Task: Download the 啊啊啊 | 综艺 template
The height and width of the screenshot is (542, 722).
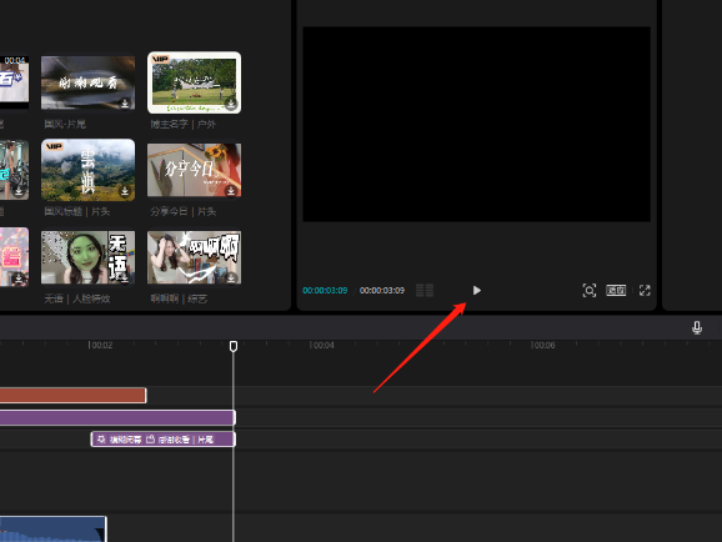Action: click(x=231, y=278)
